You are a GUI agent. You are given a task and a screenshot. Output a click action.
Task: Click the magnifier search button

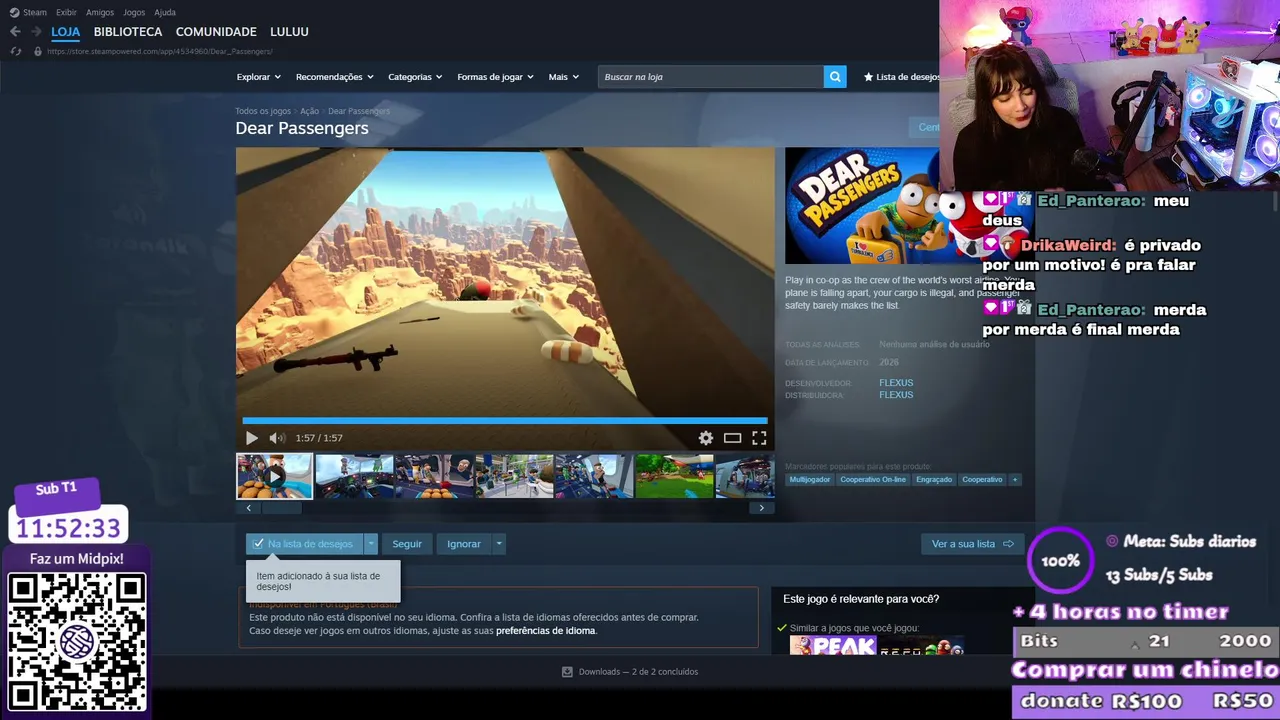pos(835,77)
